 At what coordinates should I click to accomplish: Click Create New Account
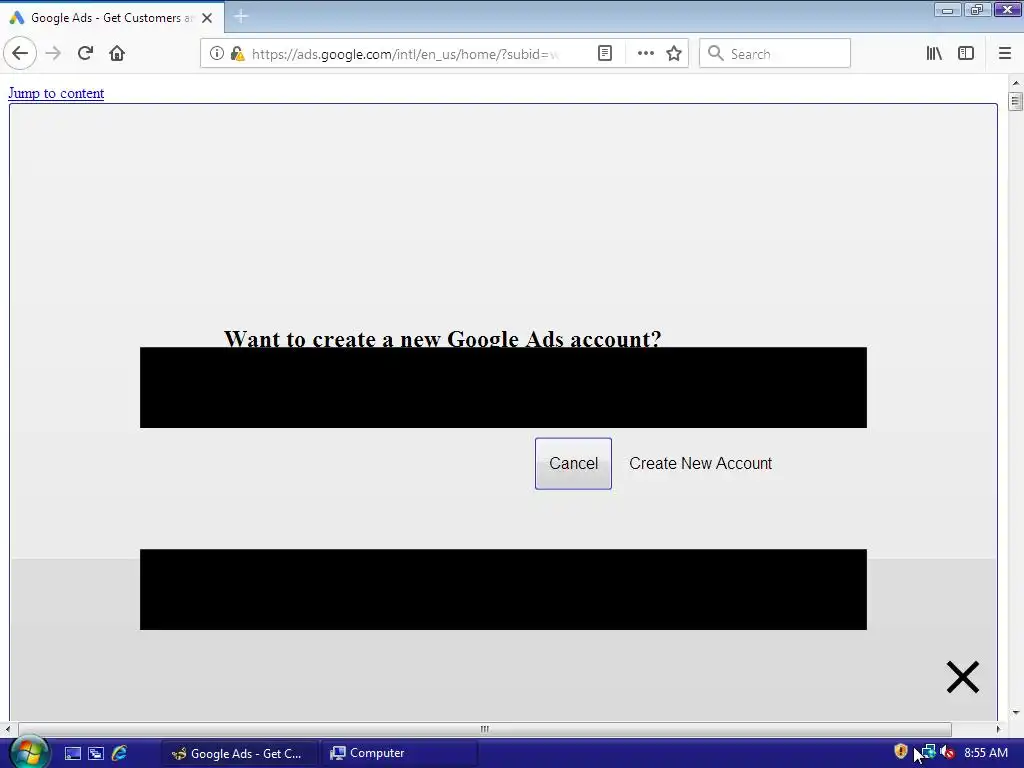tap(700, 464)
